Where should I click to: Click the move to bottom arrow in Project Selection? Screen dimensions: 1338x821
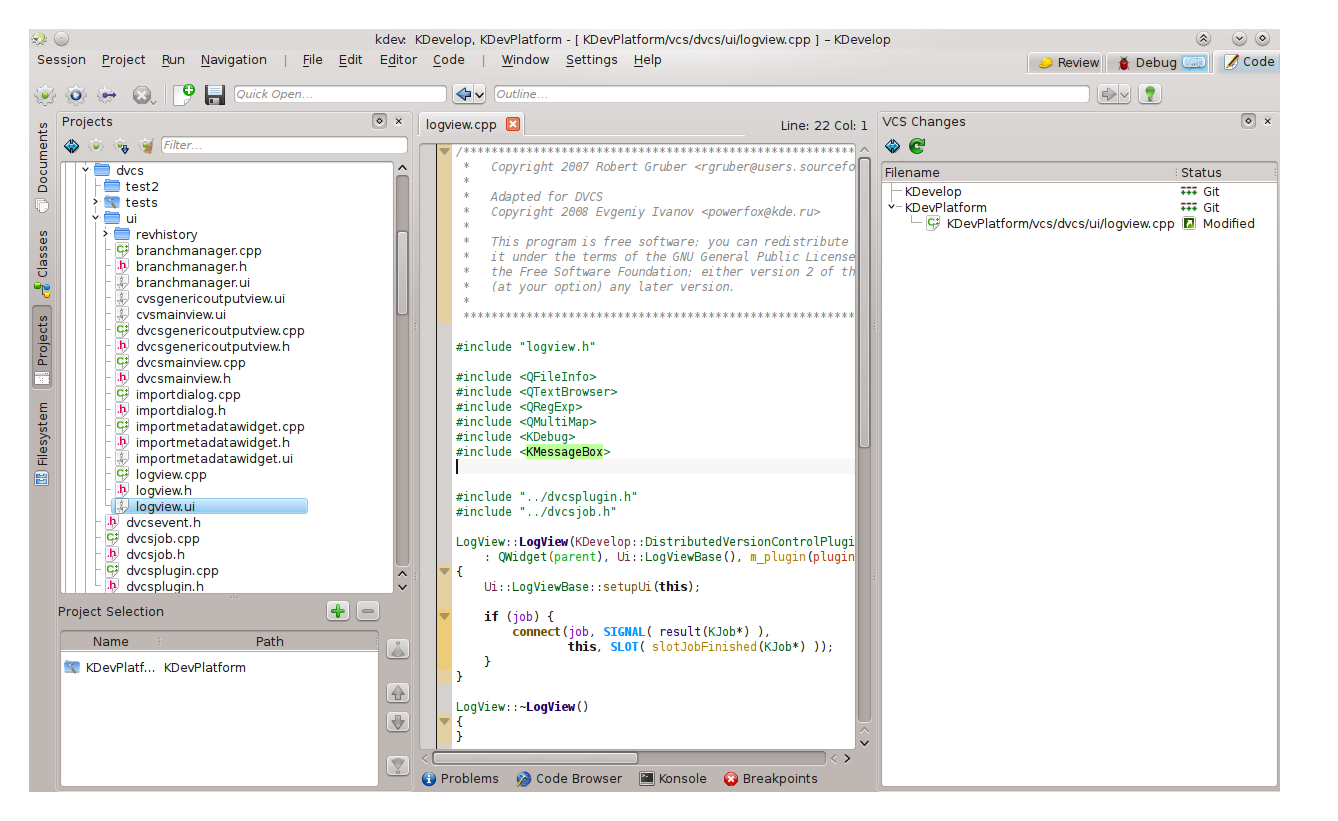[398, 765]
